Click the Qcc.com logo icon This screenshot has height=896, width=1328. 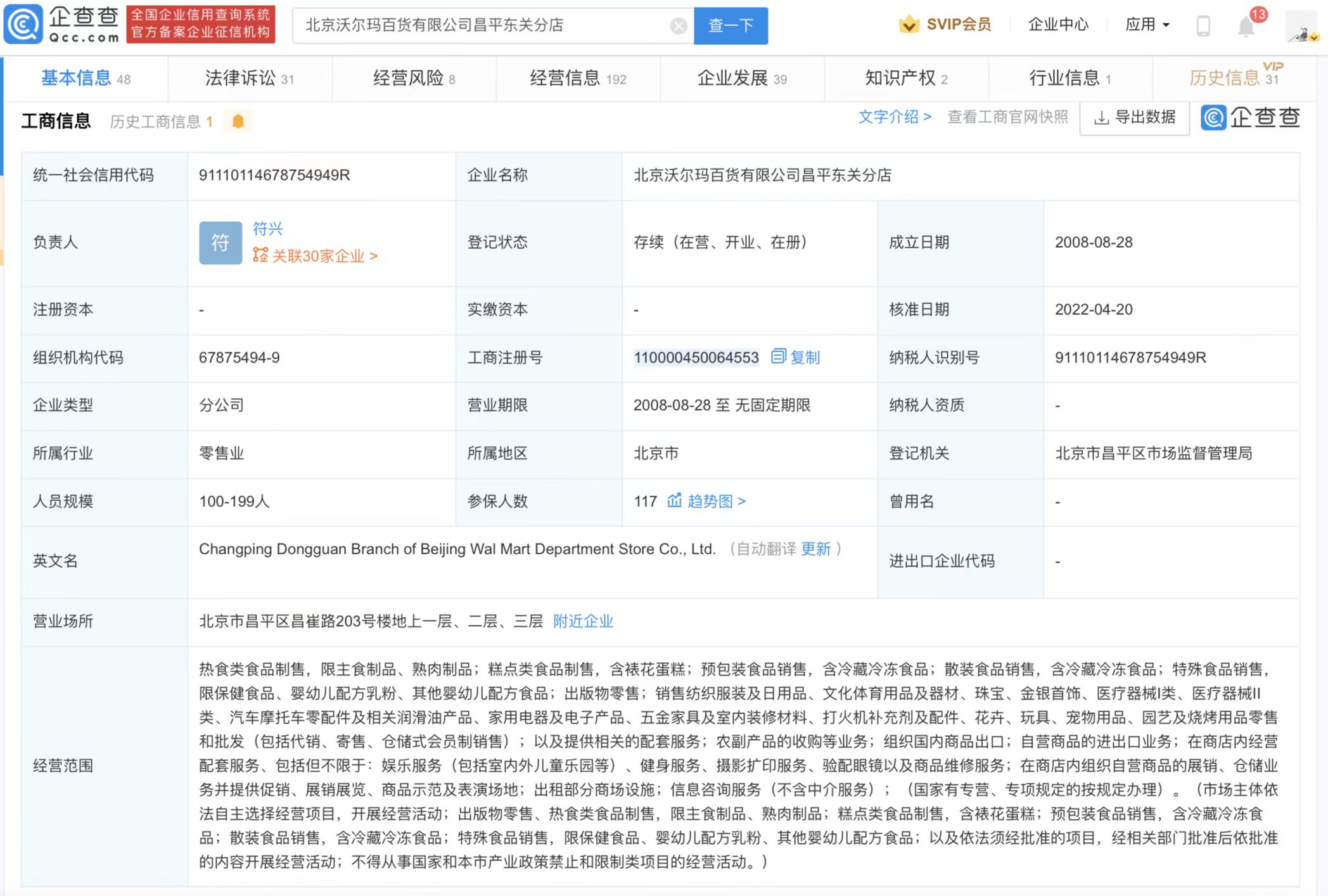pos(23,24)
